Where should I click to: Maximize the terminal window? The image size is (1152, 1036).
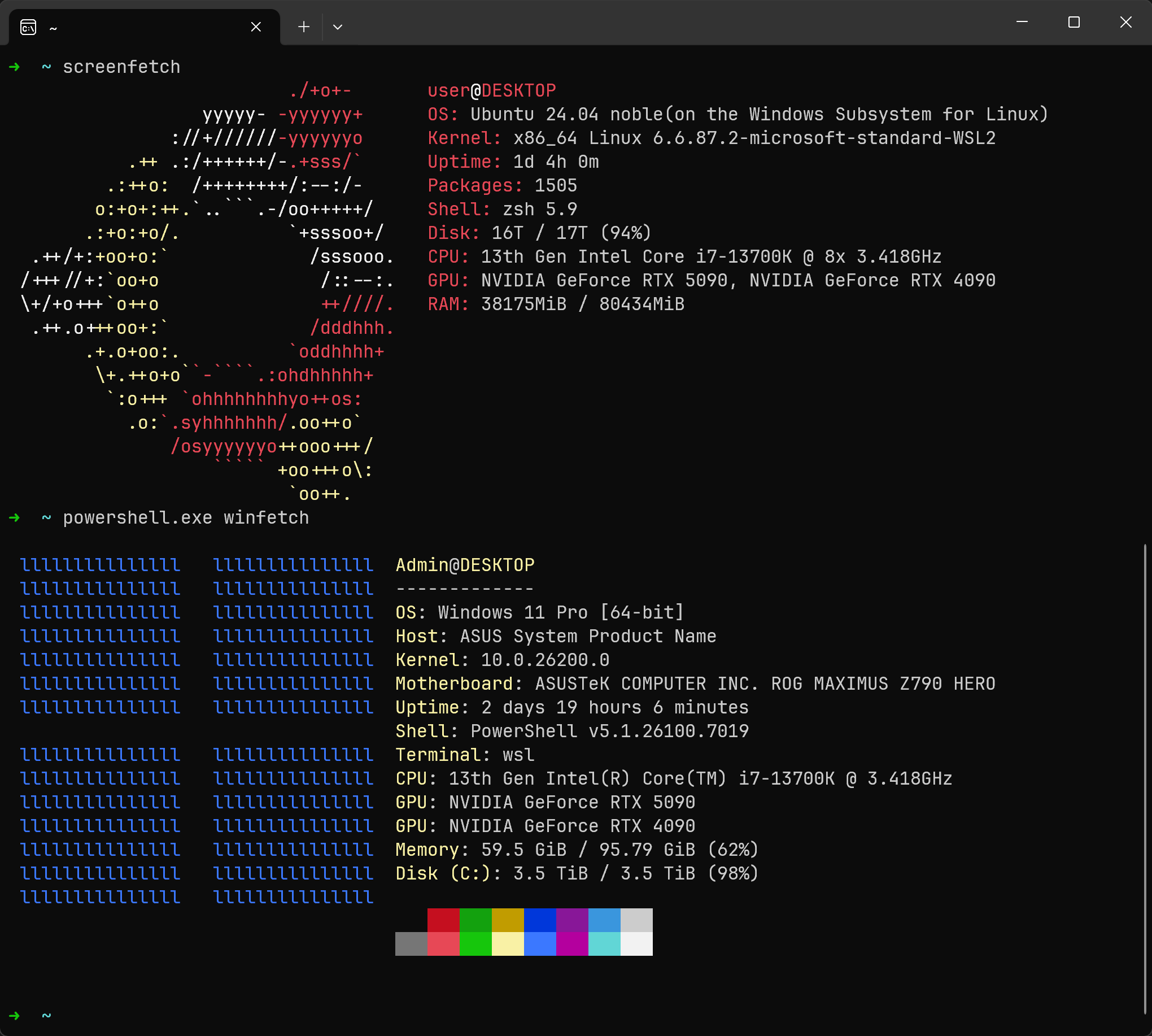click(x=1074, y=22)
